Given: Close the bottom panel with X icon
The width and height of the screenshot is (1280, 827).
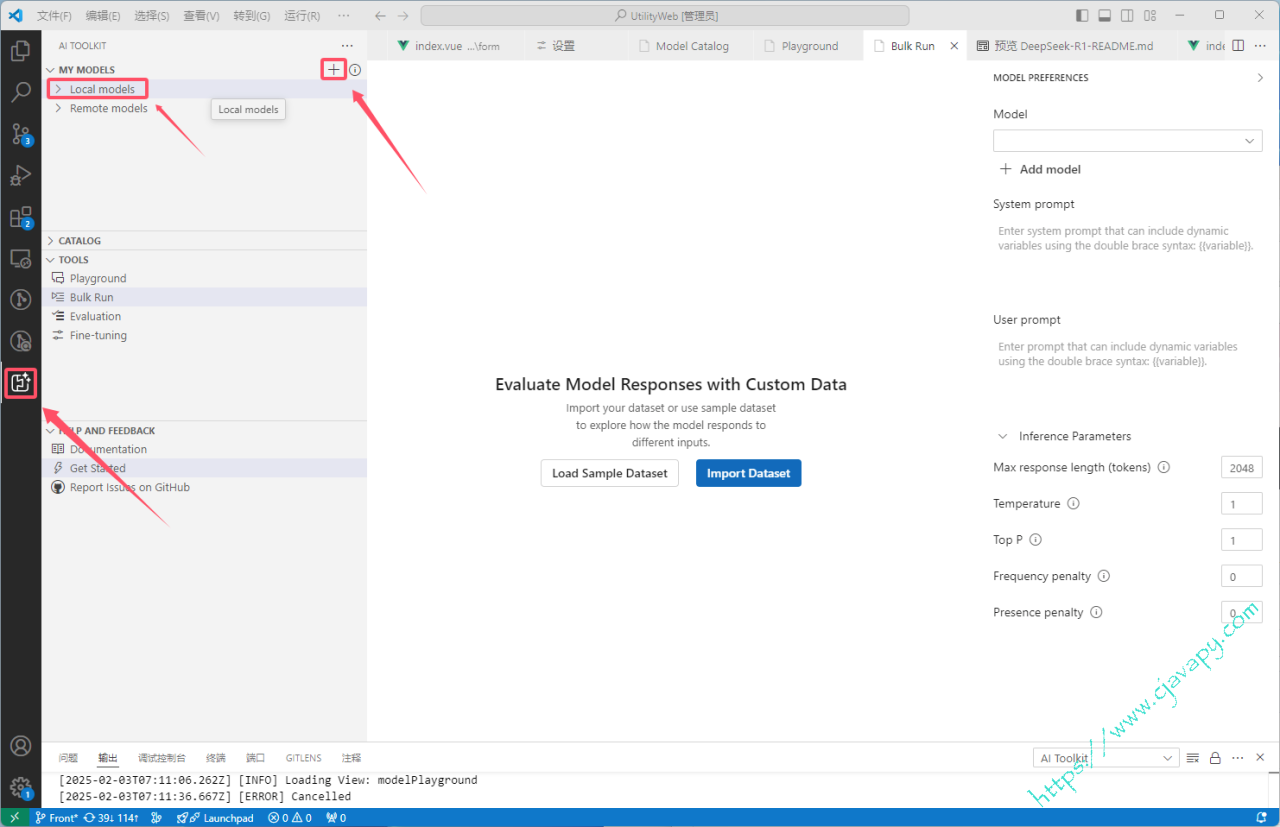Looking at the screenshot, I should pyautogui.click(x=1260, y=758).
